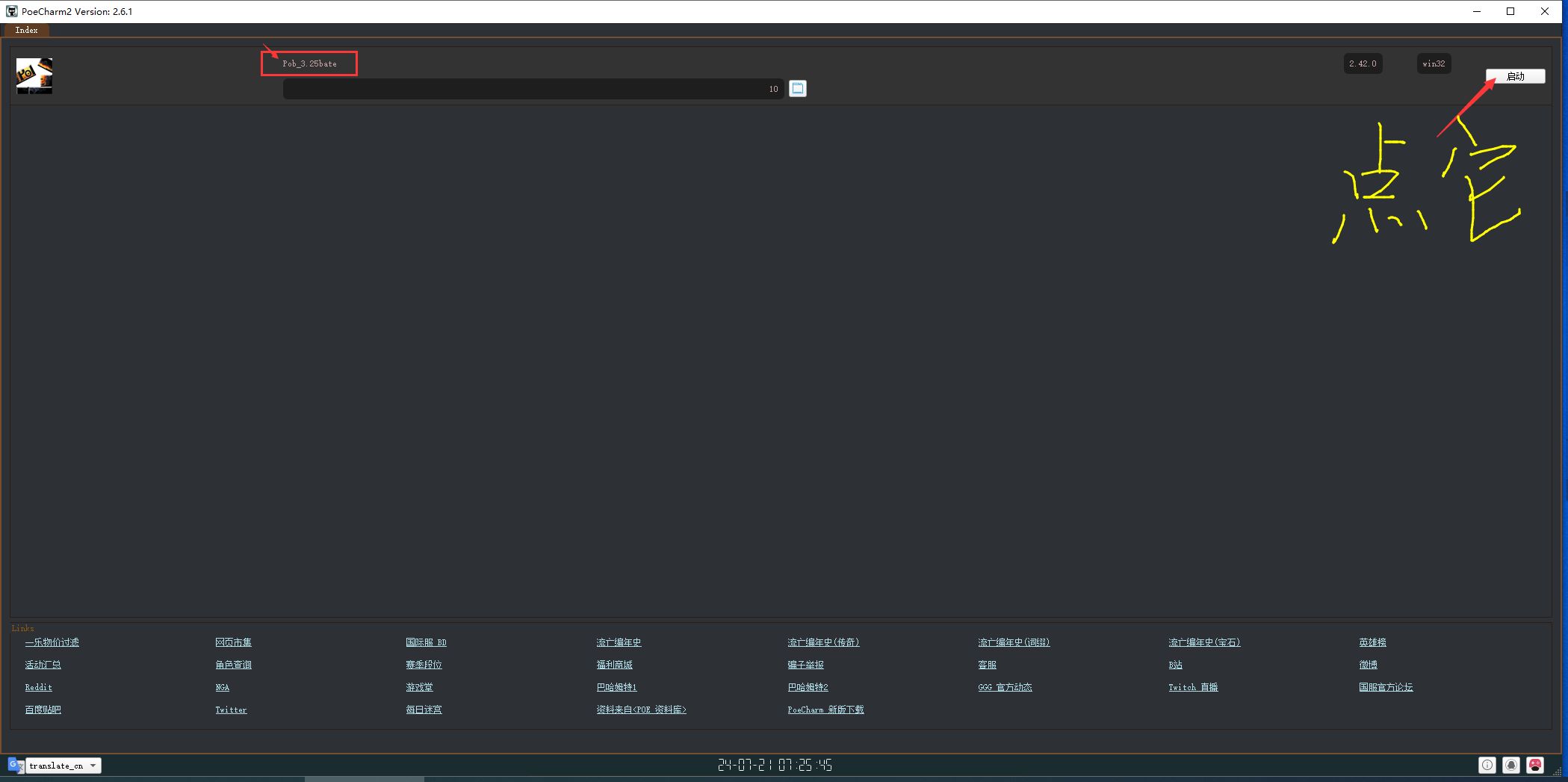Click the PoB application thumbnail image
The image size is (1568, 782).
[34, 75]
